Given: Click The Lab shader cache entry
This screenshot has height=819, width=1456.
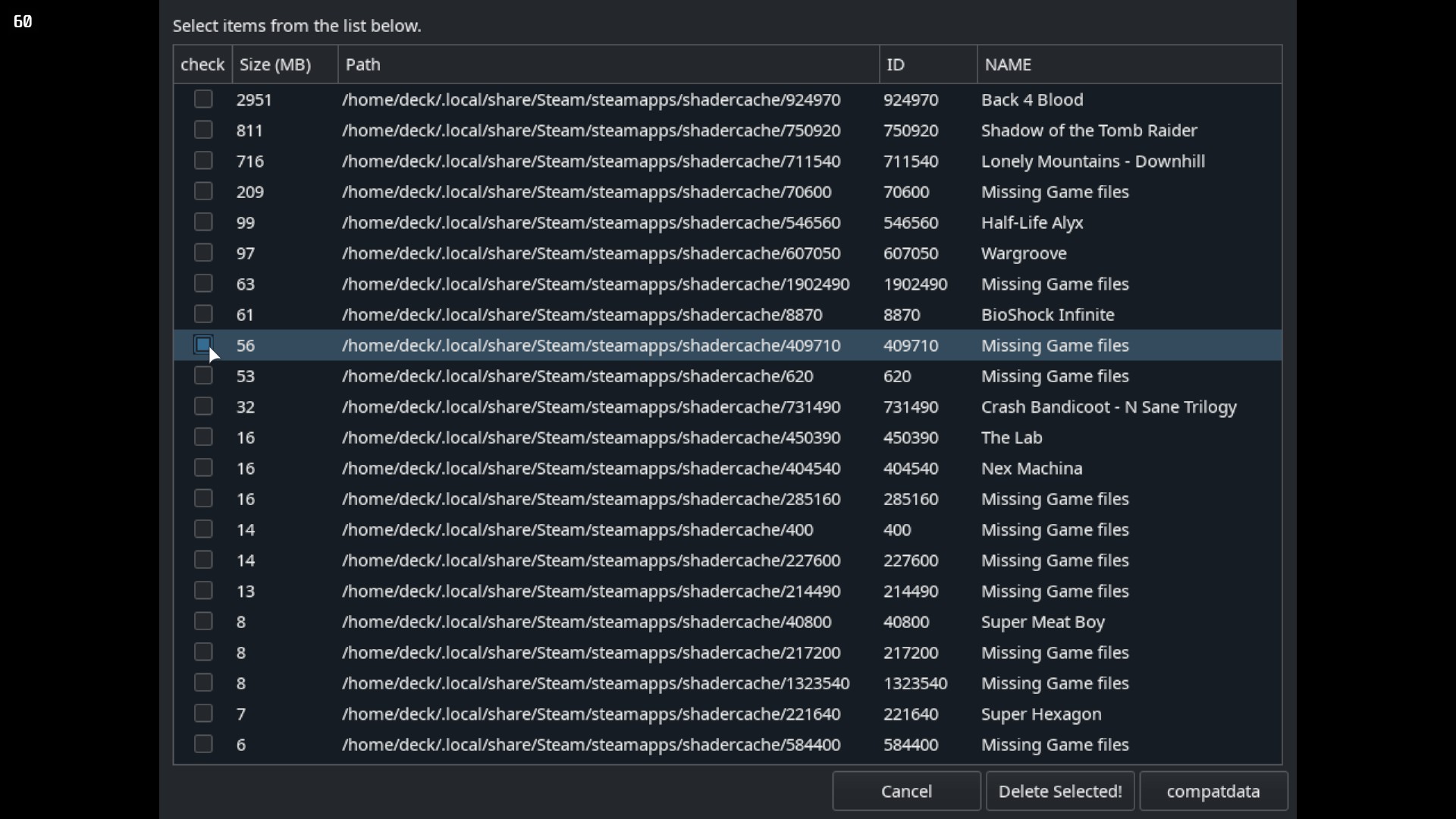Looking at the screenshot, I should (x=727, y=437).
